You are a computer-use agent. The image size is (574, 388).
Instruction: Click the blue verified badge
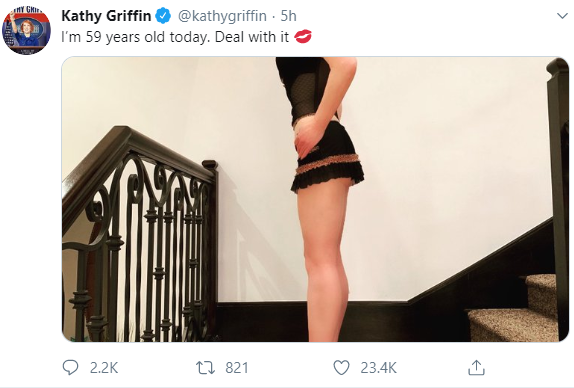pos(163,16)
